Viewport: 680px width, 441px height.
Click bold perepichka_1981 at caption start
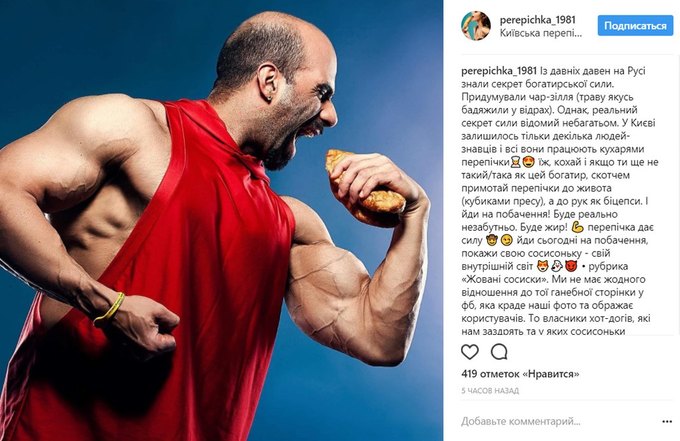(499, 71)
